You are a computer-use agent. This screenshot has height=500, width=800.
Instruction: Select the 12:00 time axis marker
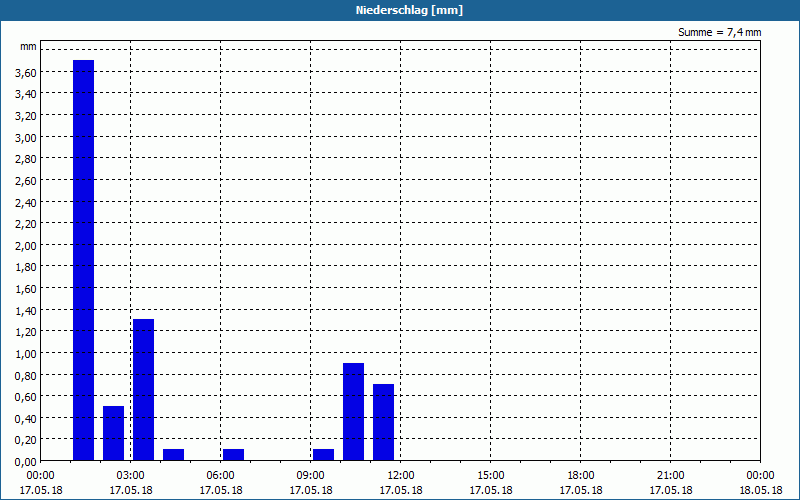[x=401, y=476]
